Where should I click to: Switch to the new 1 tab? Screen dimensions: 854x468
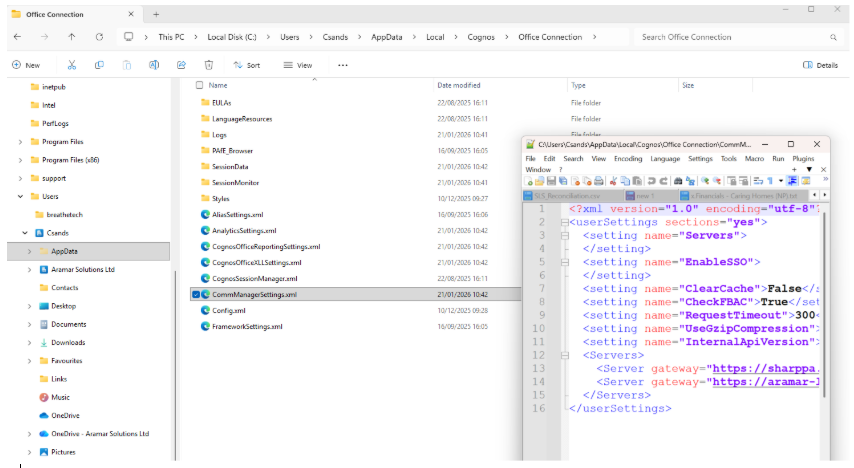tap(650, 196)
